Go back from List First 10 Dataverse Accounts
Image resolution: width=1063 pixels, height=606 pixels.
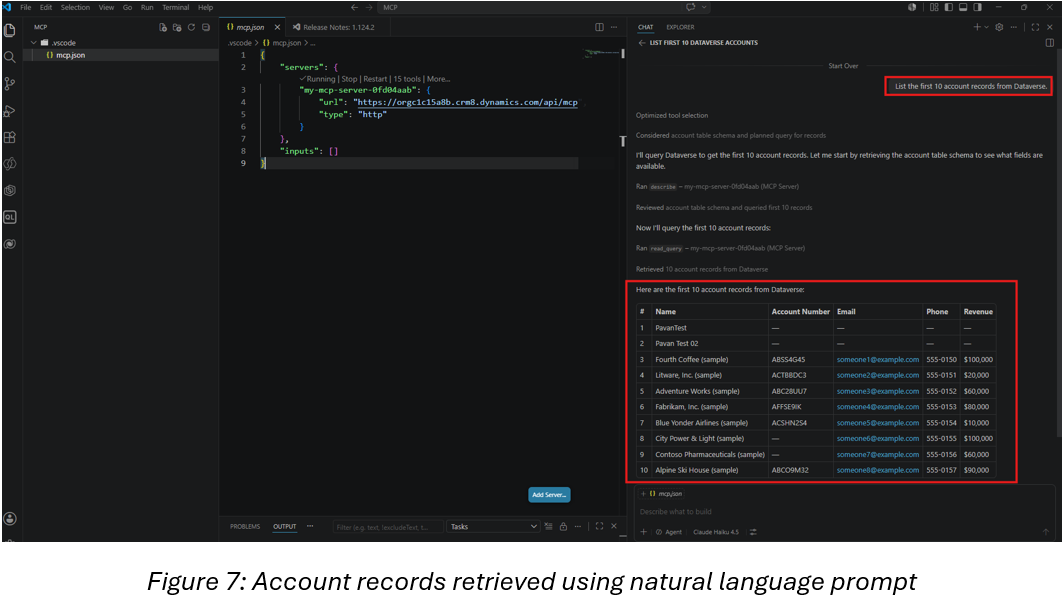642,43
